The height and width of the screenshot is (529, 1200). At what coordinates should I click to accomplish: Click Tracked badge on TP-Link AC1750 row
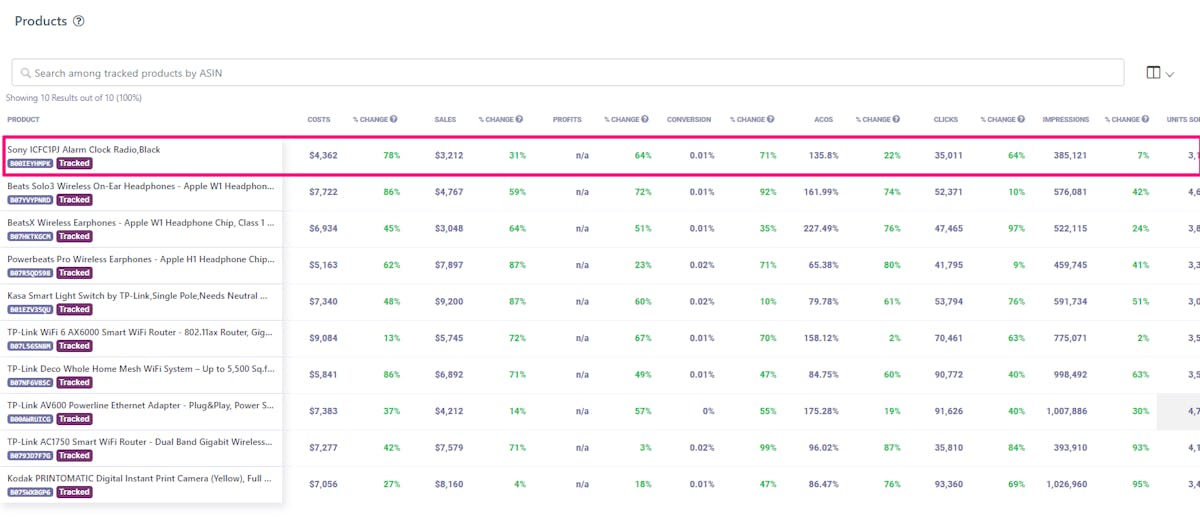74,455
